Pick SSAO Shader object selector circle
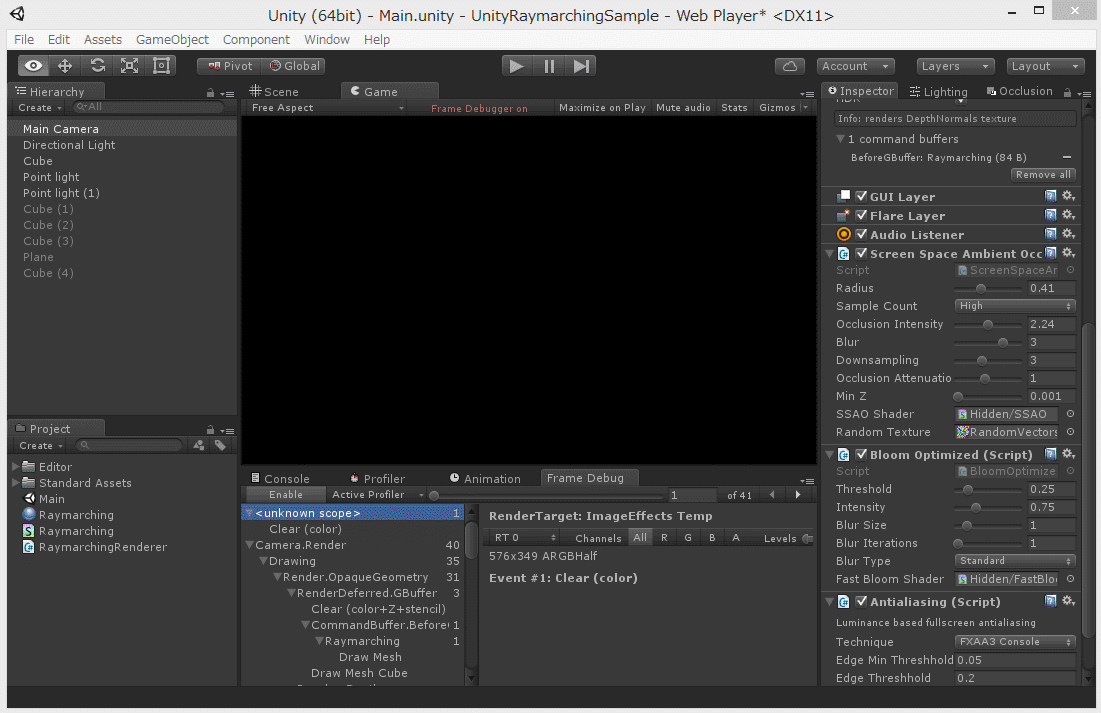The width and height of the screenshot is (1101, 713). tap(1070, 414)
